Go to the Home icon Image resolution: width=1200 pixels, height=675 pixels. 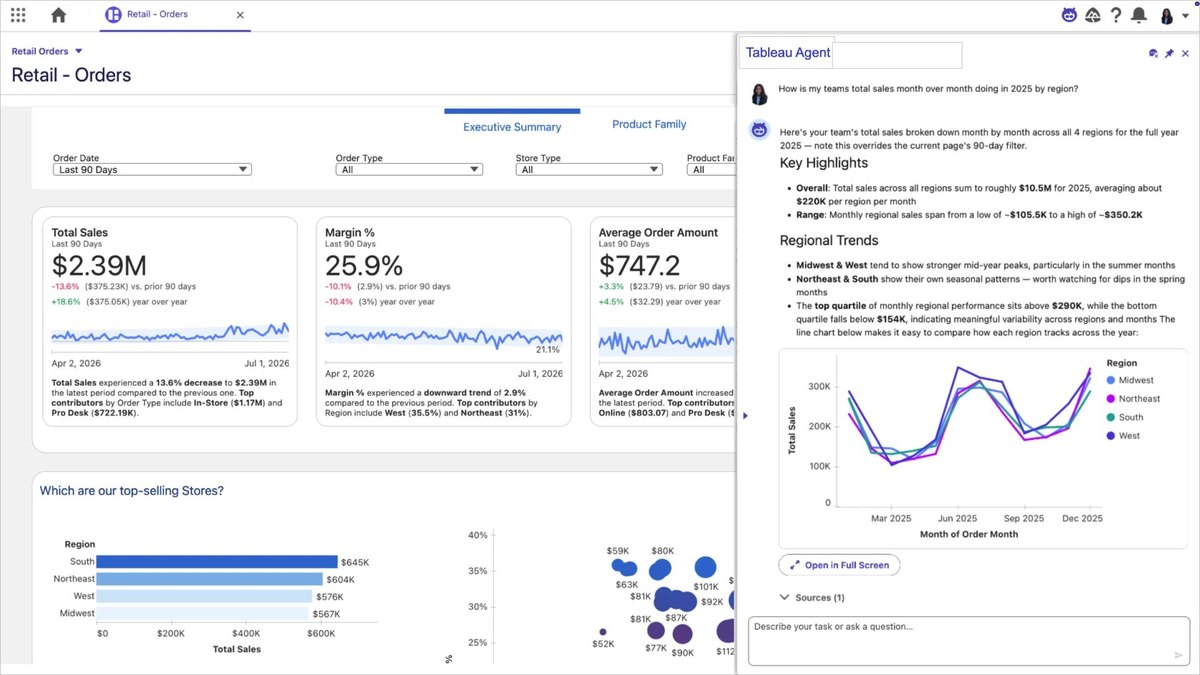point(59,15)
